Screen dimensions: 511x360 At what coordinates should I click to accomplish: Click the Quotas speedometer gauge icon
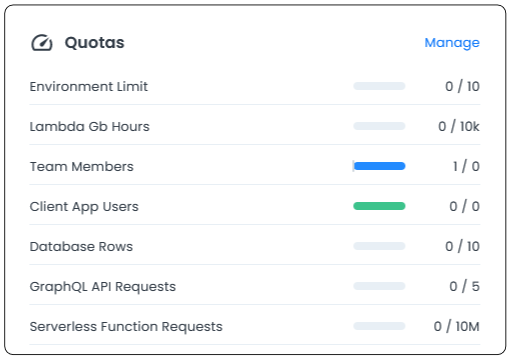click(x=42, y=43)
